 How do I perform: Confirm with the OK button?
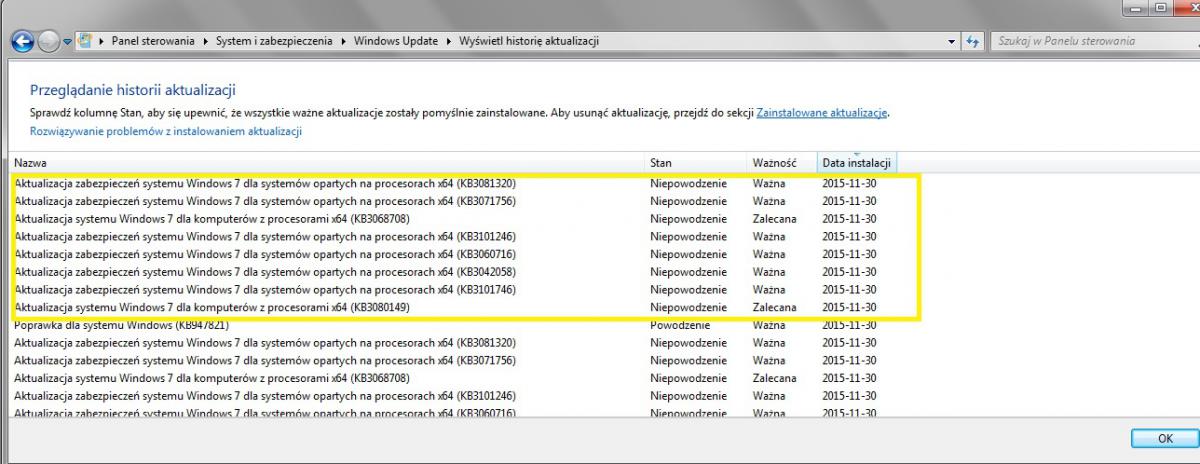[x=1164, y=438]
